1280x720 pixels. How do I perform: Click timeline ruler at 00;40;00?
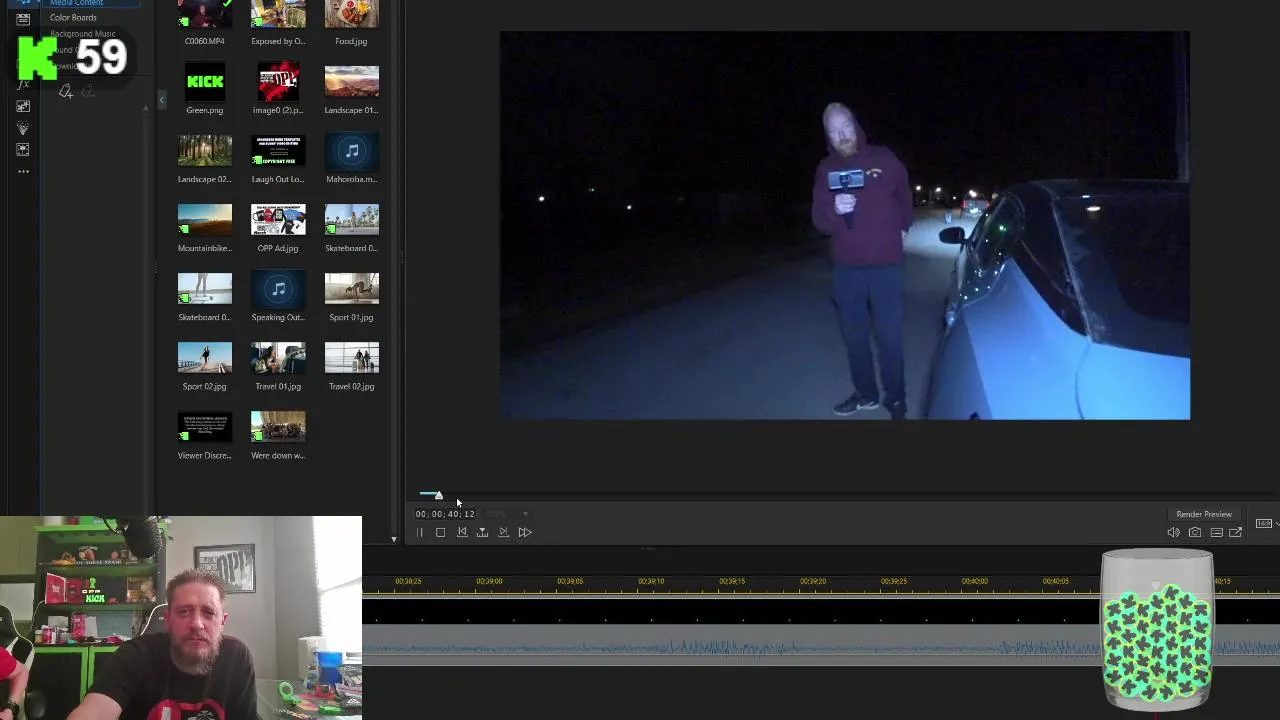[x=975, y=582]
